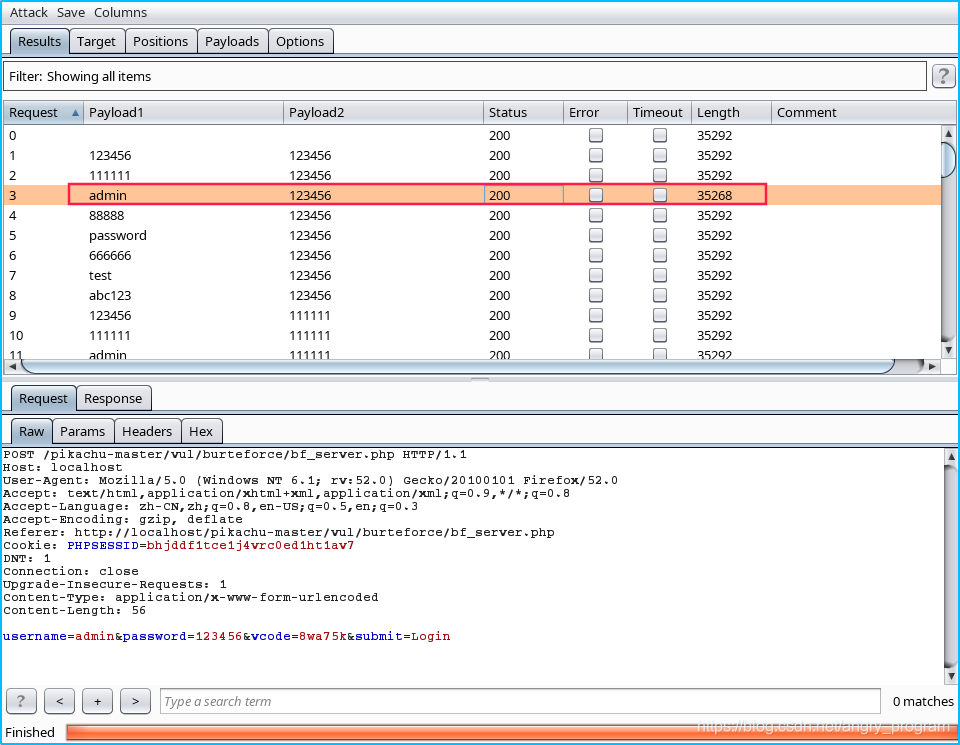Select row with payload password
Viewport: 960px width, 745px height.
[472, 235]
